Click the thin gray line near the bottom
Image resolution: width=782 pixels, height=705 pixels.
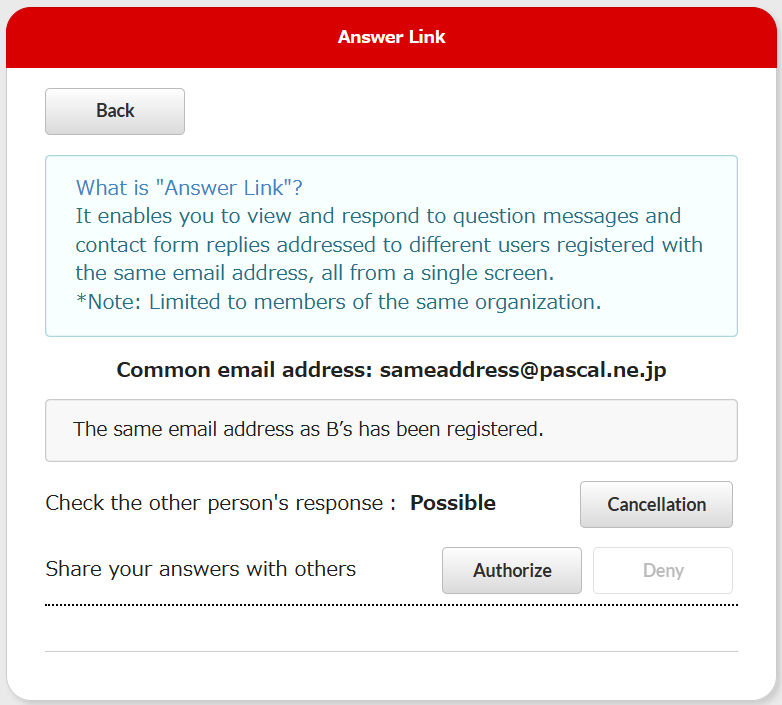click(x=391, y=651)
